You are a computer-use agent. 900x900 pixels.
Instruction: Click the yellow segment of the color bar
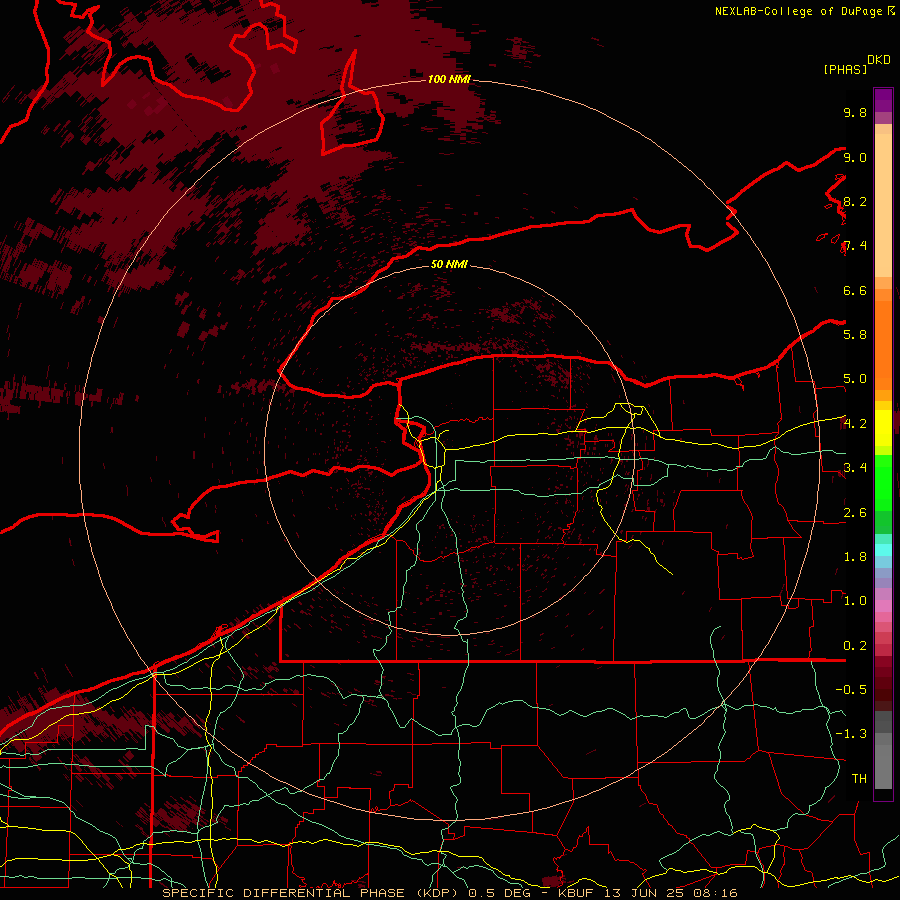(883, 428)
